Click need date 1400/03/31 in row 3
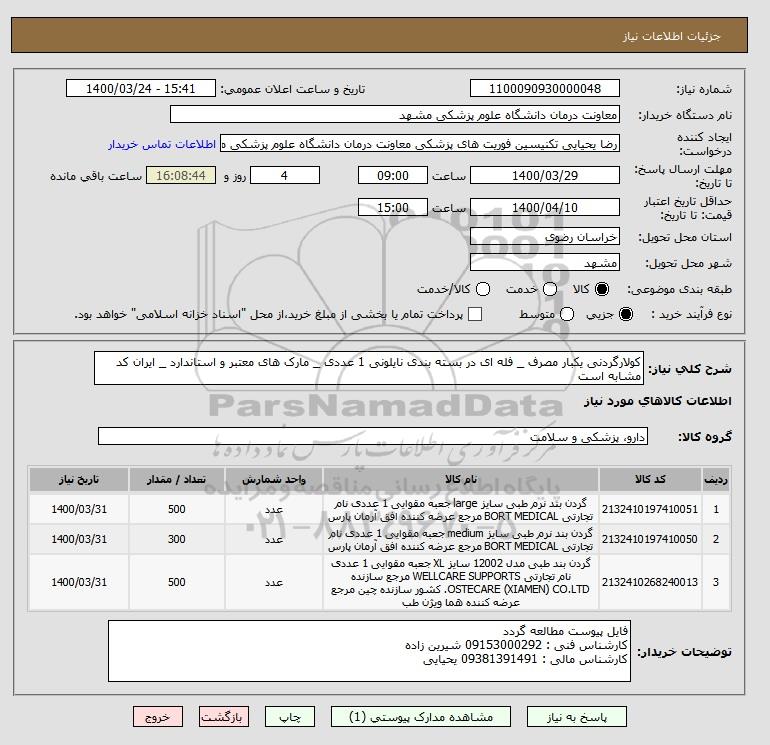770x745 pixels. tap(79, 582)
